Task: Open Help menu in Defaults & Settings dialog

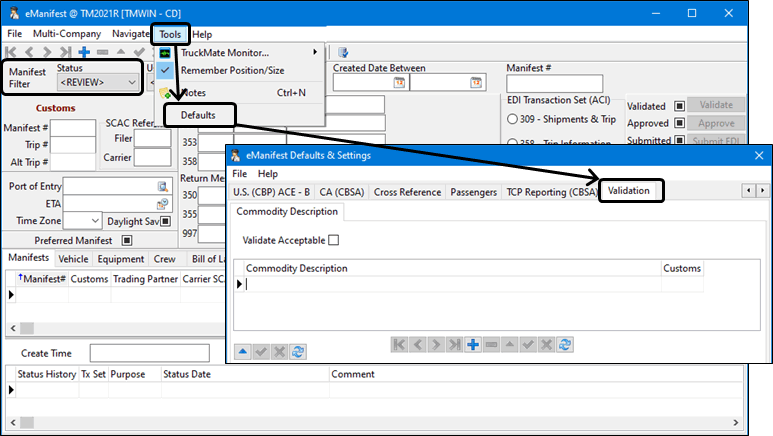Action: [268, 174]
